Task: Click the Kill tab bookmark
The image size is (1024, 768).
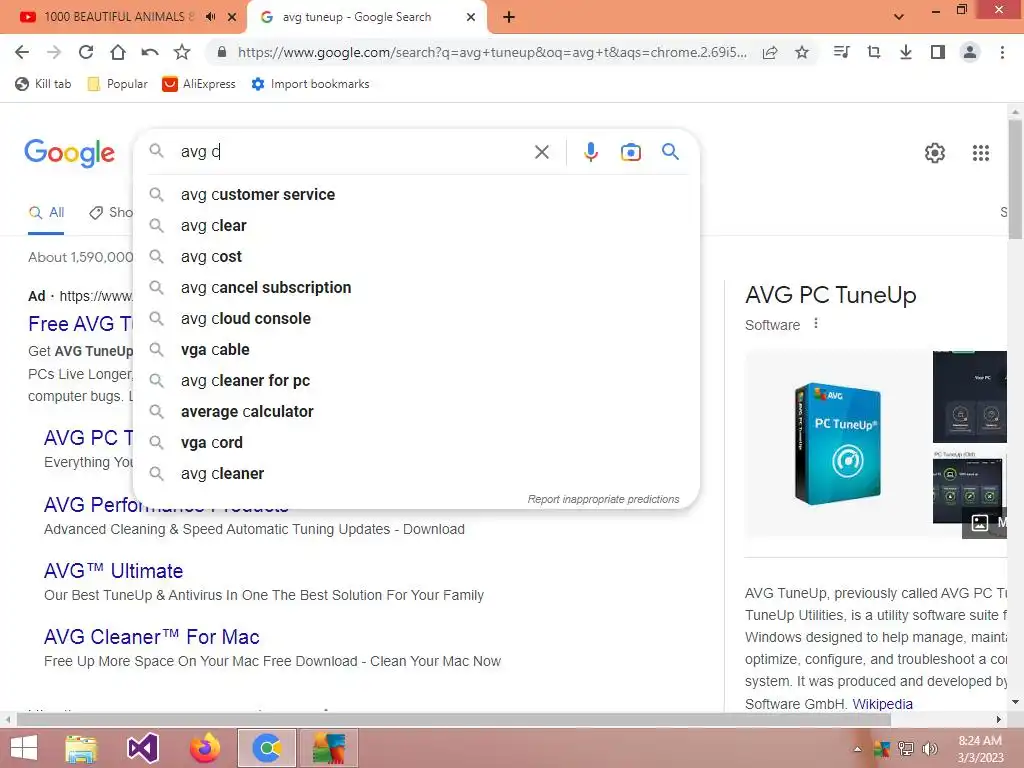Action: coord(43,84)
